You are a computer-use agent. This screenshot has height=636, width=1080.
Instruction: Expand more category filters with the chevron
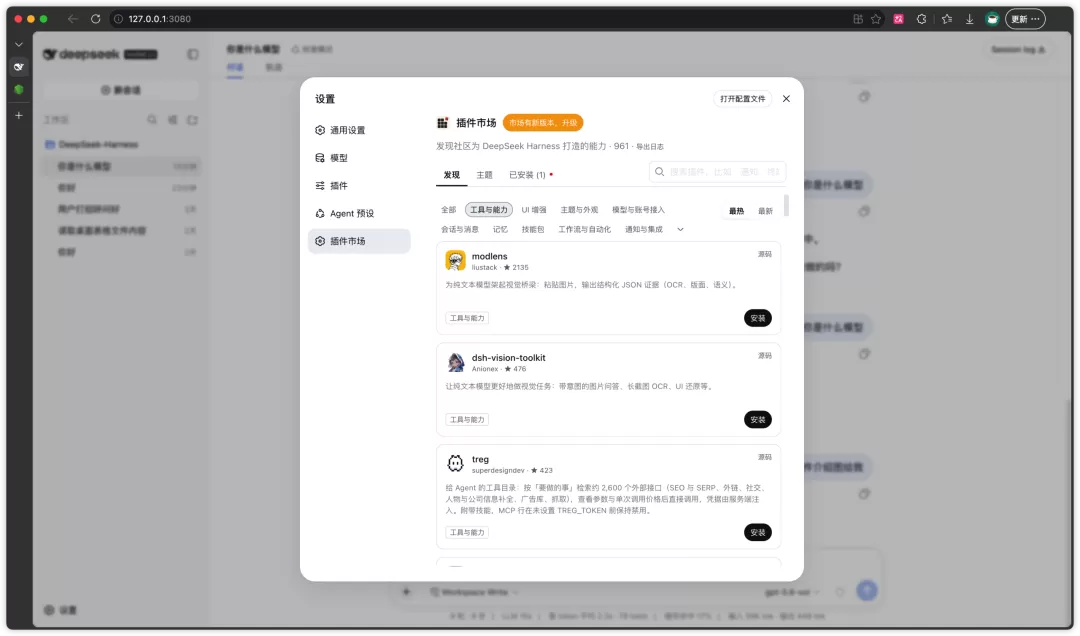(680, 229)
